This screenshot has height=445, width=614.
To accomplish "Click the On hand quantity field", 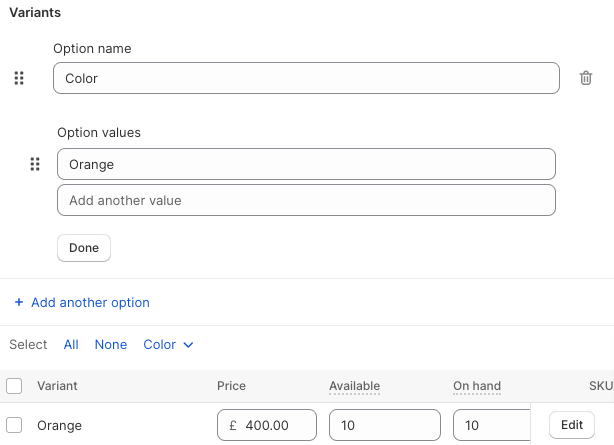I will click(491, 425).
